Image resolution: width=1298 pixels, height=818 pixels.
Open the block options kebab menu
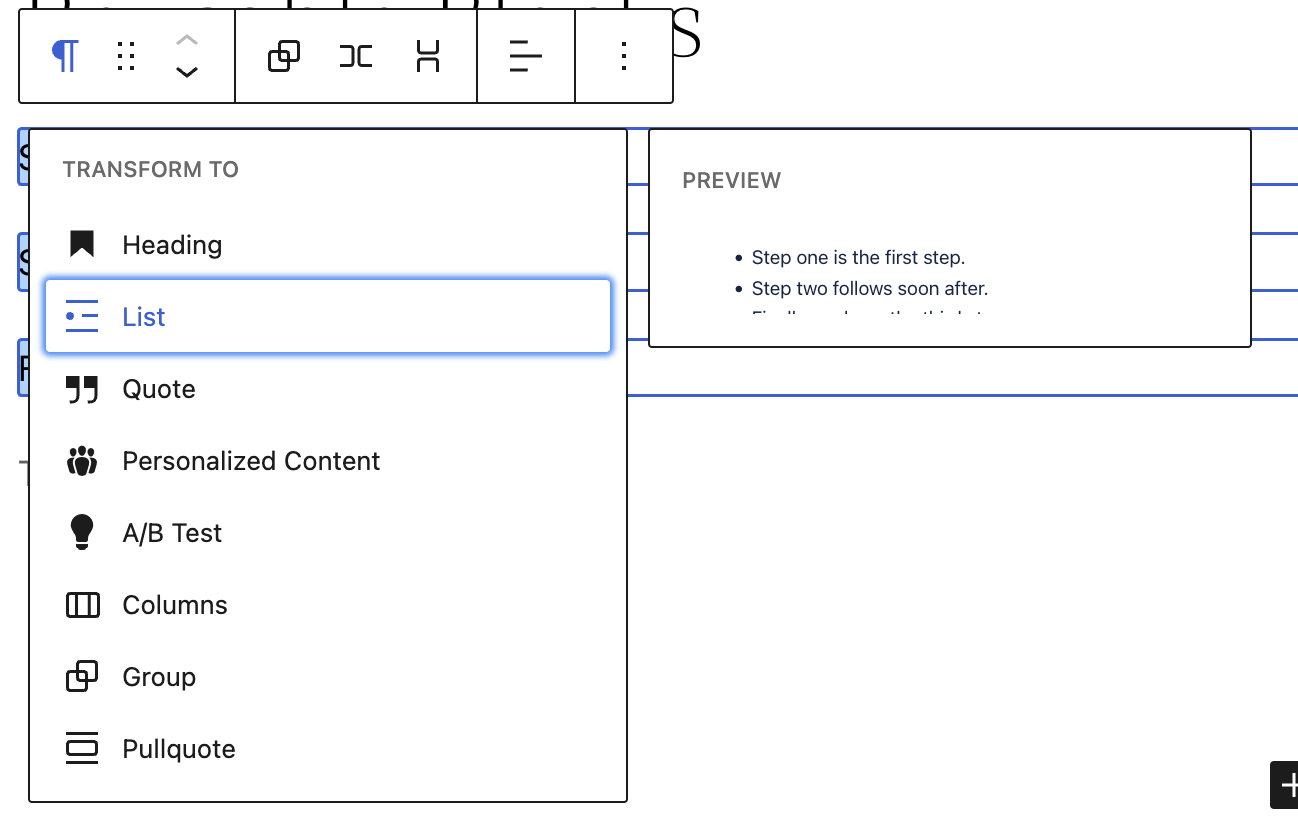pos(623,56)
